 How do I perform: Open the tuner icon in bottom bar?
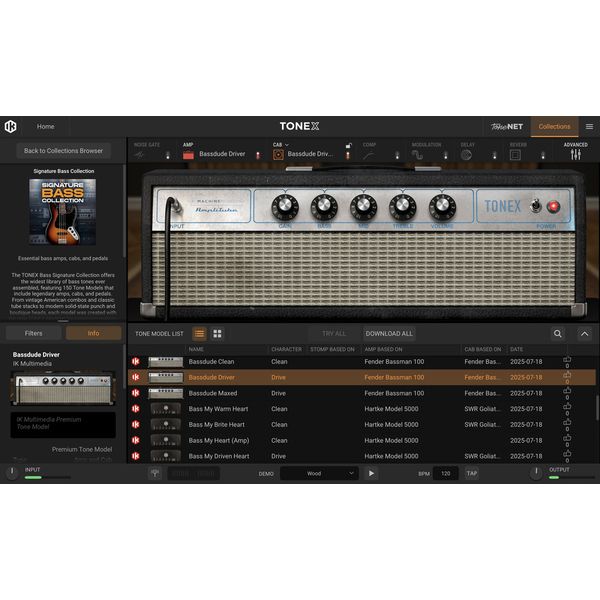tap(155, 473)
